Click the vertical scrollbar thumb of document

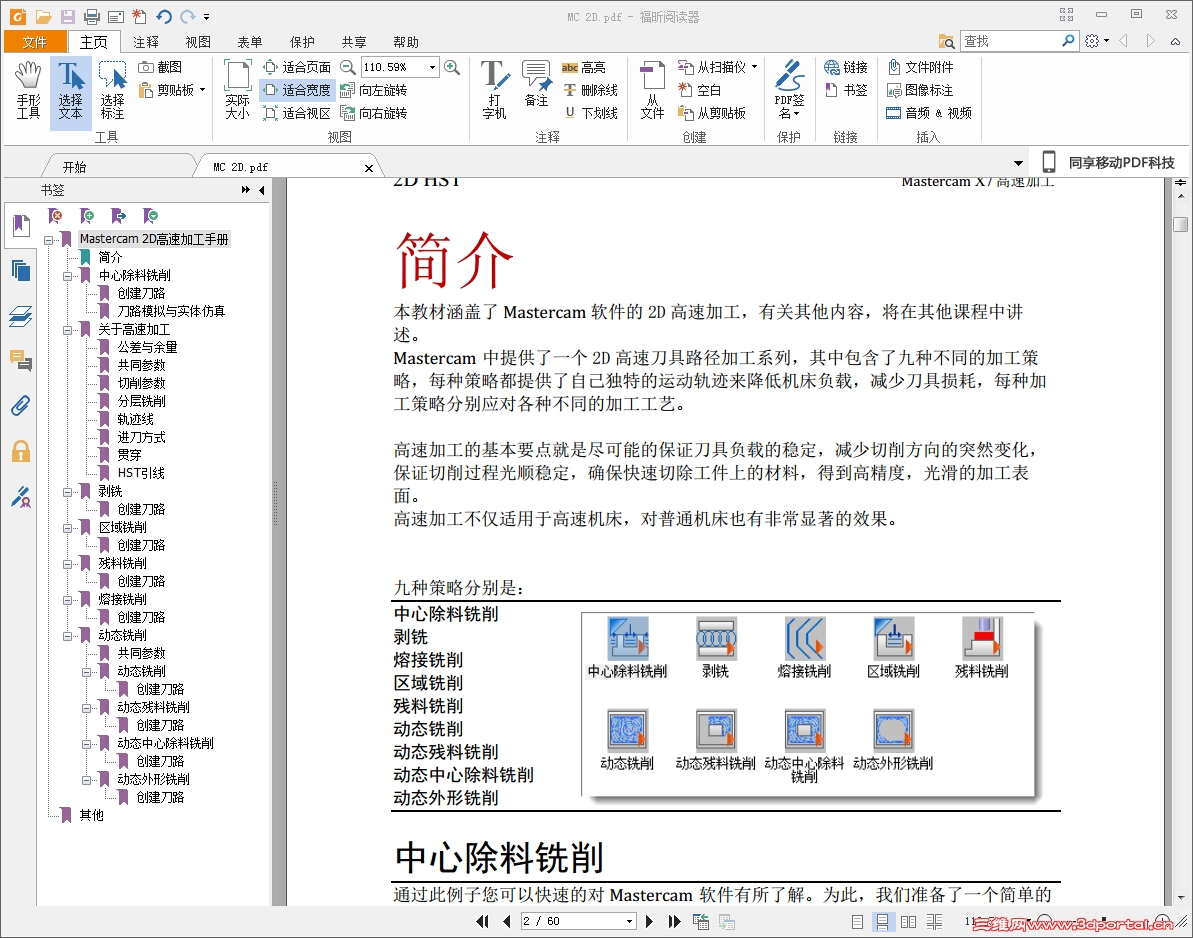tap(1180, 224)
